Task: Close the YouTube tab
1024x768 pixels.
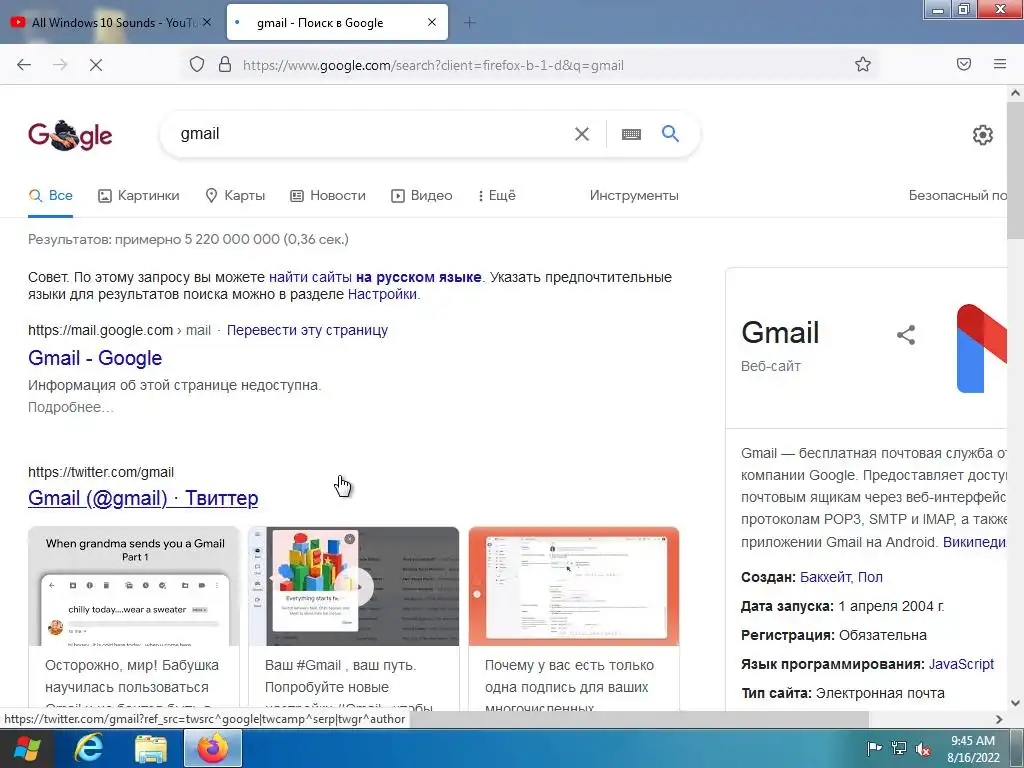Action: click(207, 22)
